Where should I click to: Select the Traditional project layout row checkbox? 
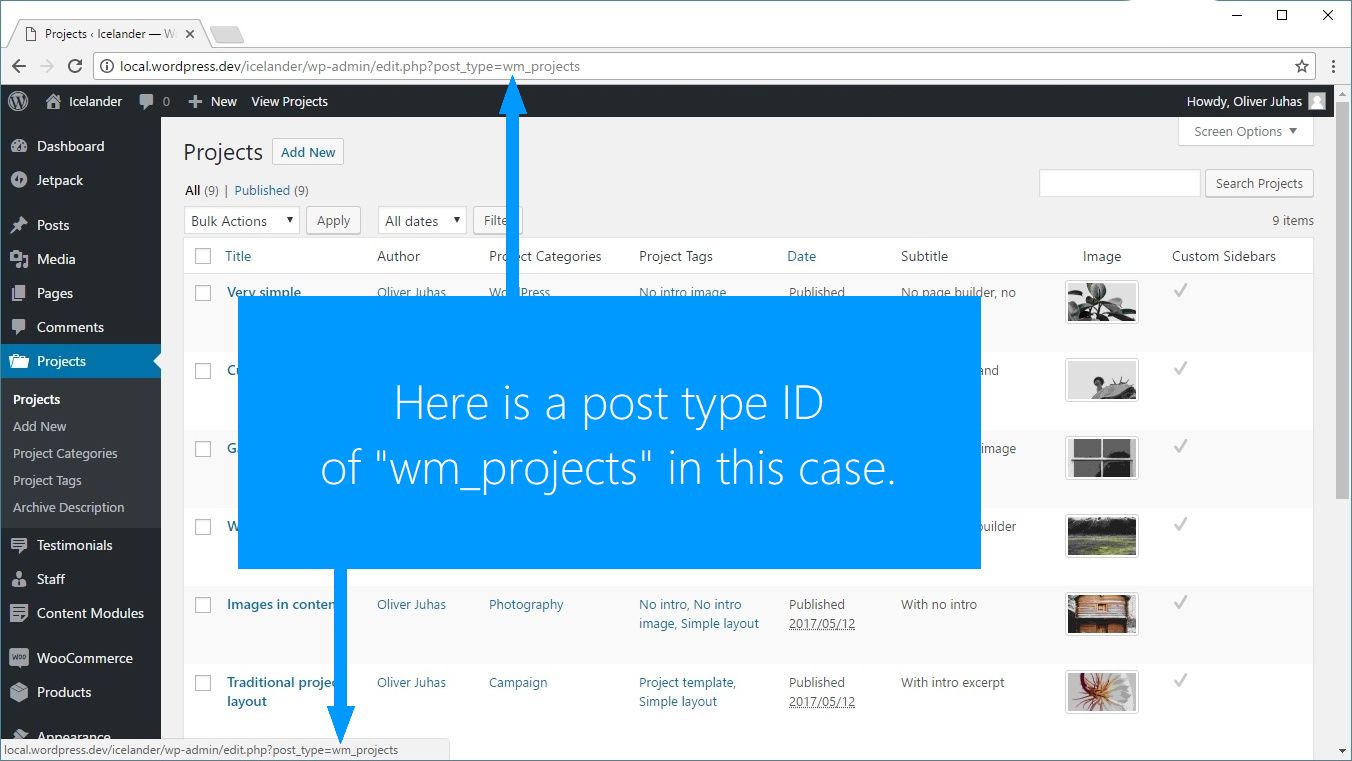(203, 683)
